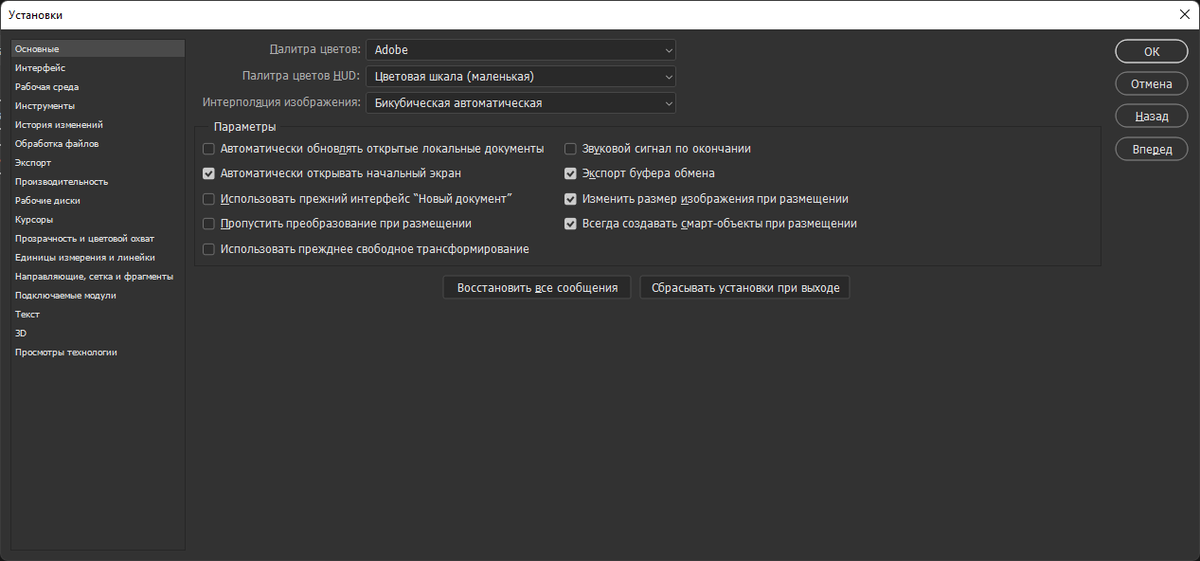
Task: Click the OK button
Action: click(1151, 52)
